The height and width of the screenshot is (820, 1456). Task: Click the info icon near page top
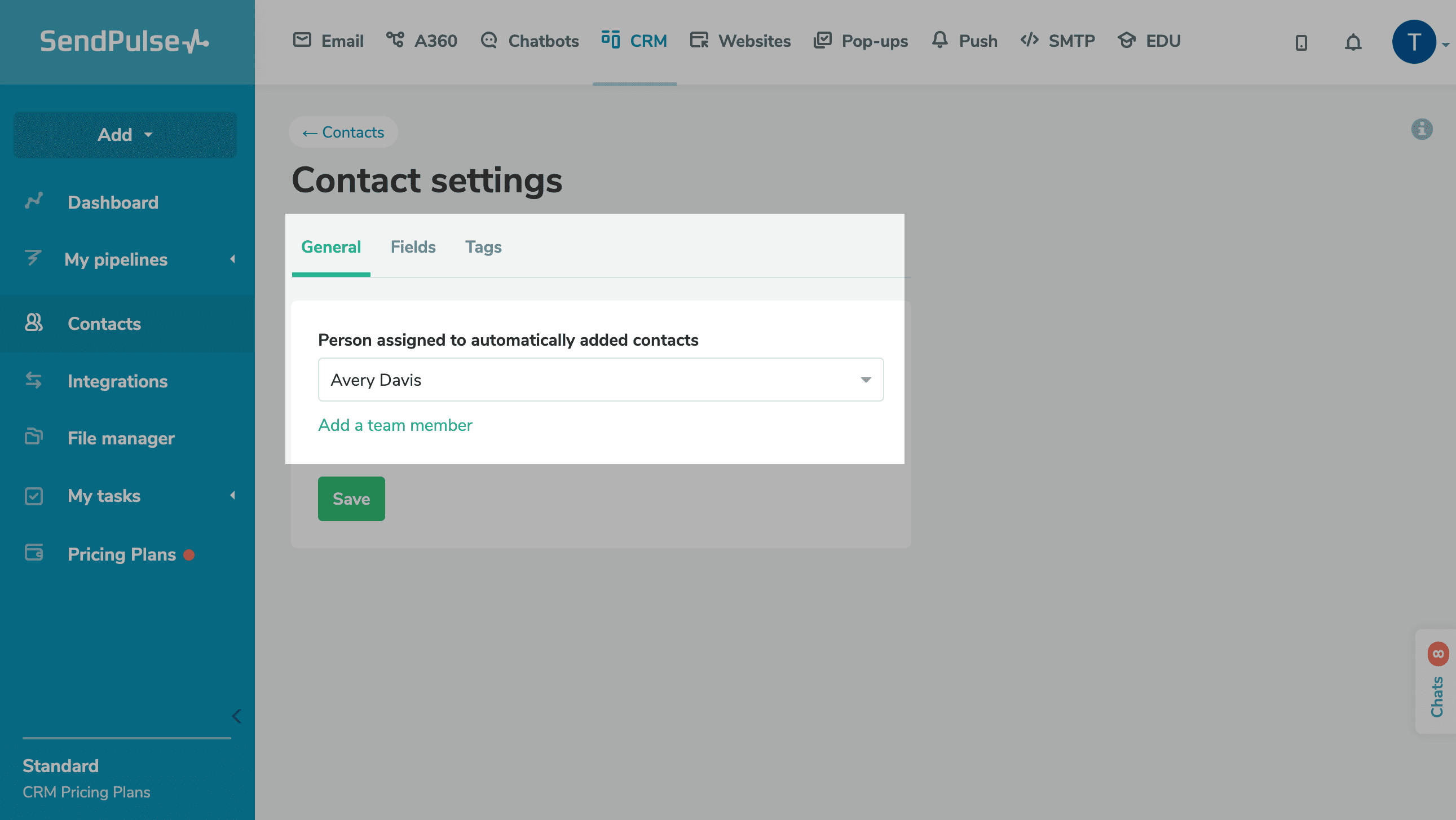point(1422,129)
